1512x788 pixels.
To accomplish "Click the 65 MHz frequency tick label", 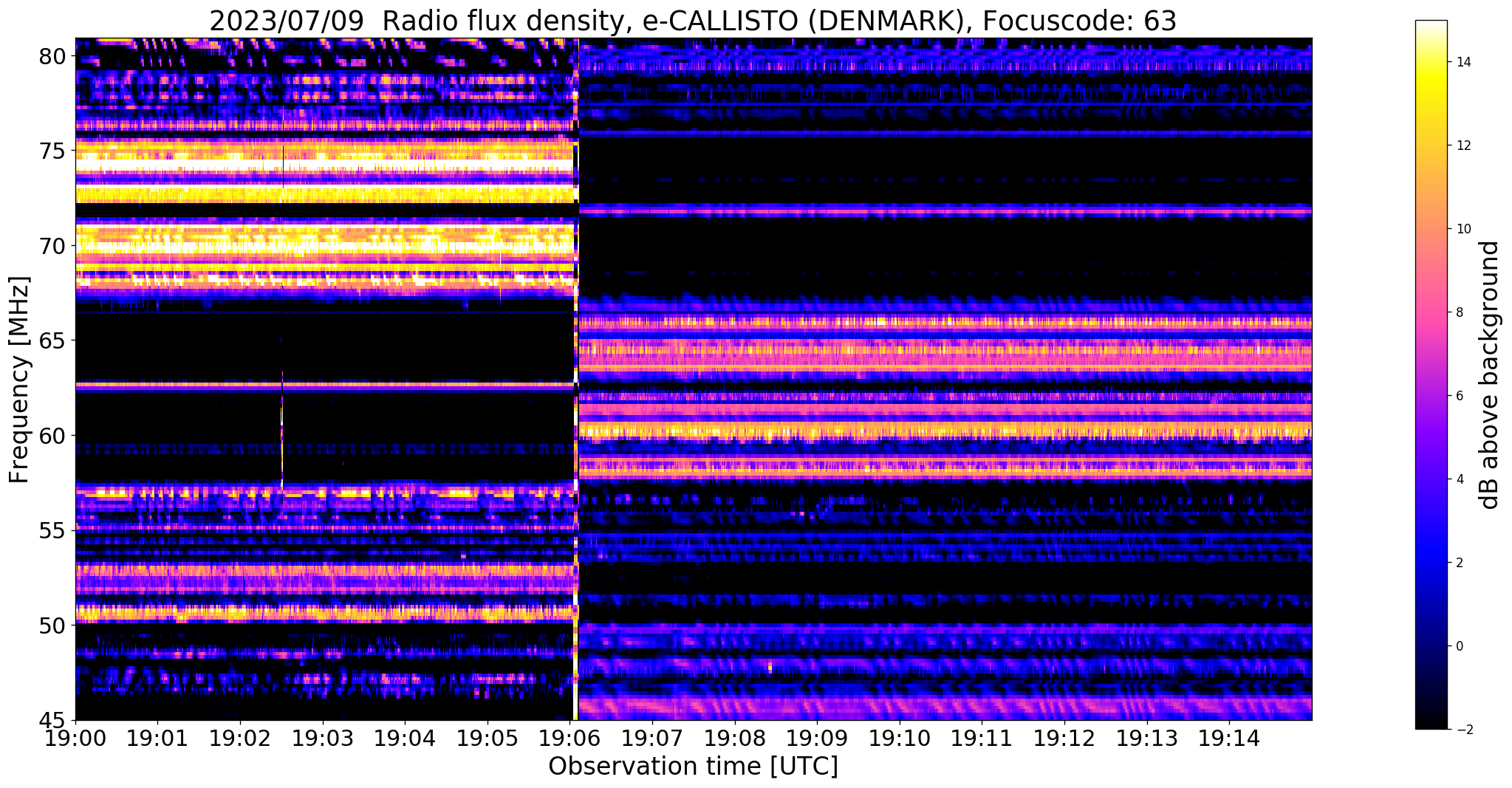I will [x=54, y=340].
